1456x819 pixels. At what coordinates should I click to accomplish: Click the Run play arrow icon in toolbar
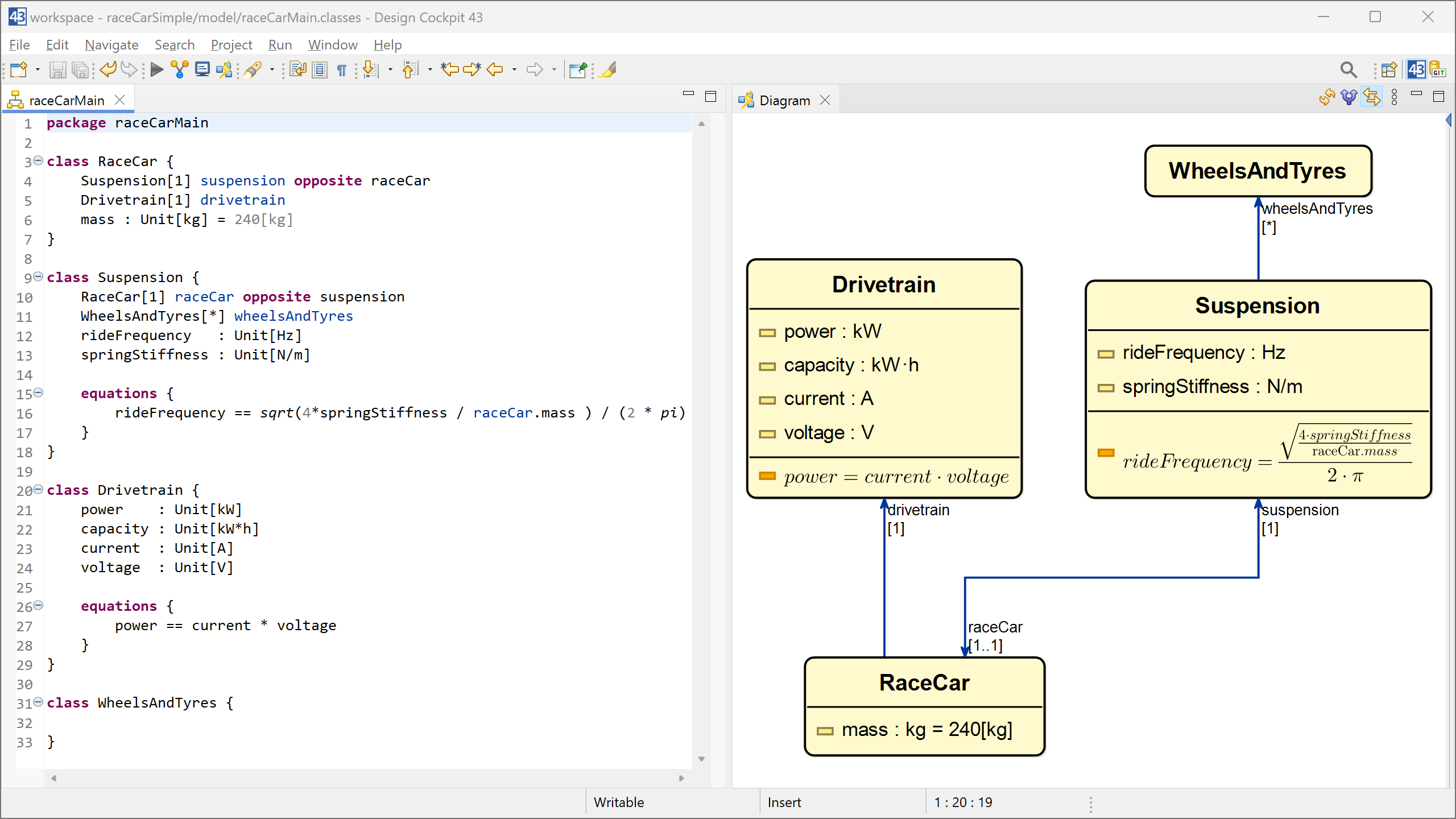click(x=157, y=69)
